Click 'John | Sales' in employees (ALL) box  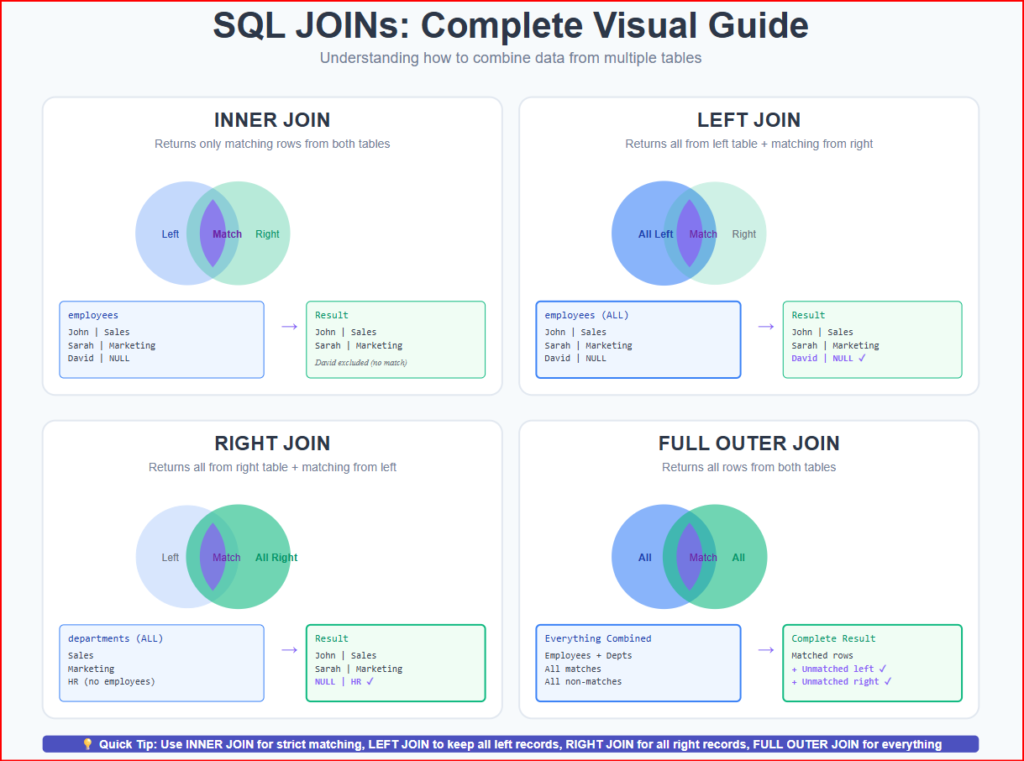[575, 332]
